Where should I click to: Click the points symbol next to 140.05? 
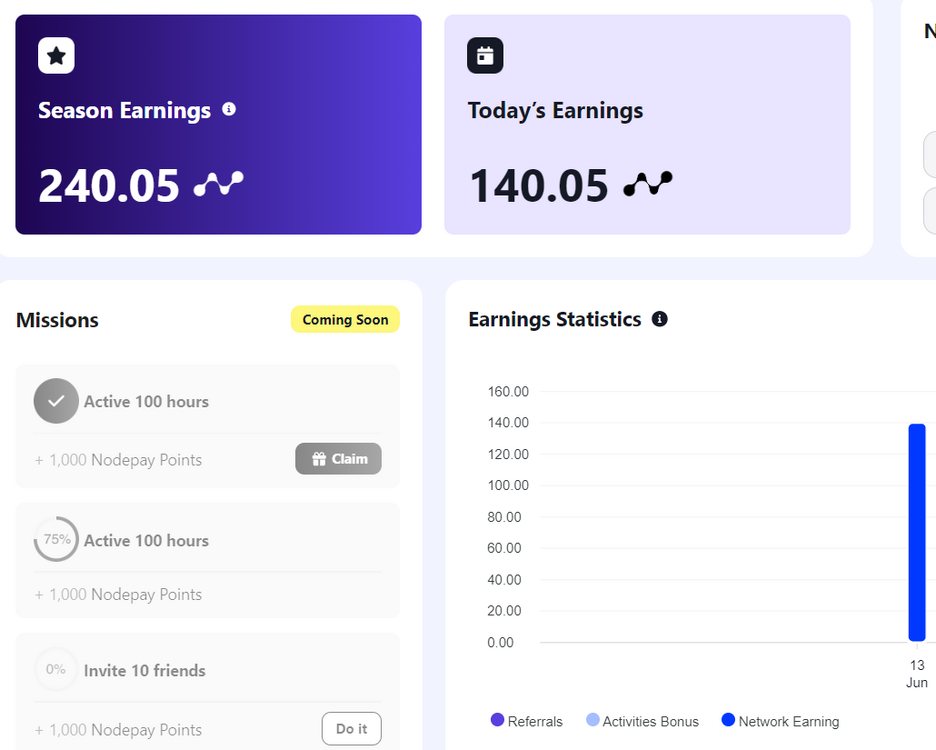[648, 184]
